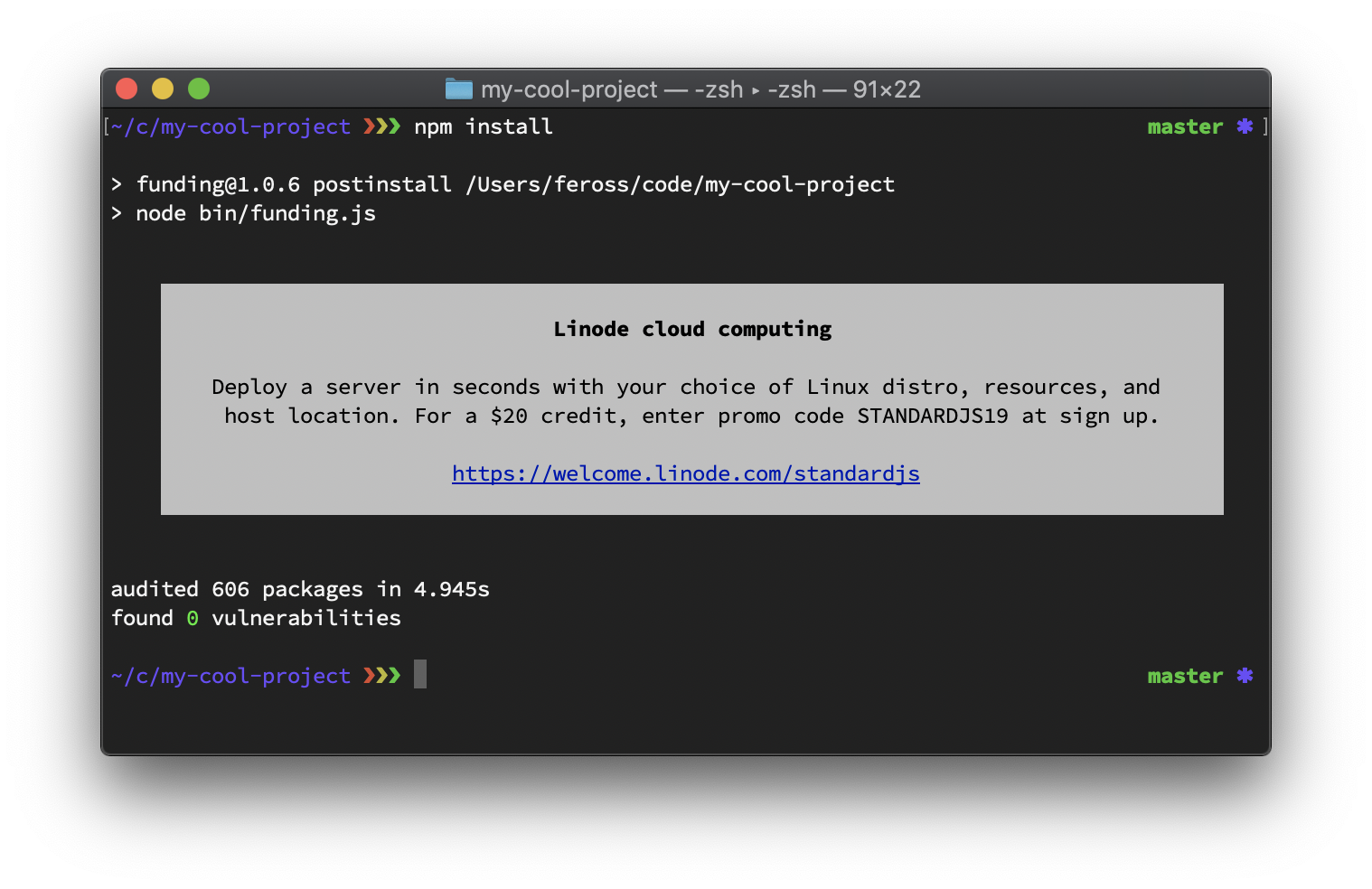Click the purple asterisk beside the bottom master label
The height and width of the screenshot is (889, 1372).
pyautogui.click(x=1245, y=676)
